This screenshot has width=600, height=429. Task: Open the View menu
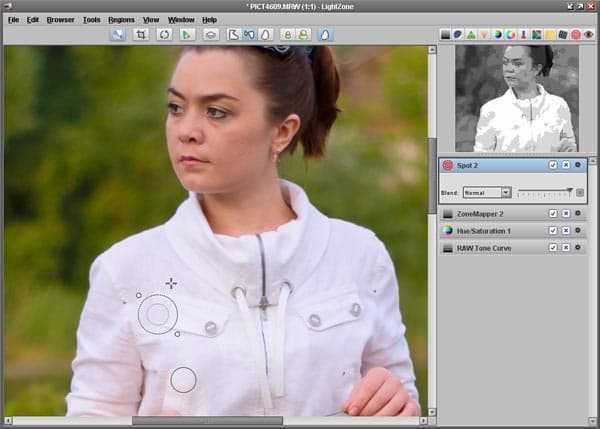(x=151, y=20)
